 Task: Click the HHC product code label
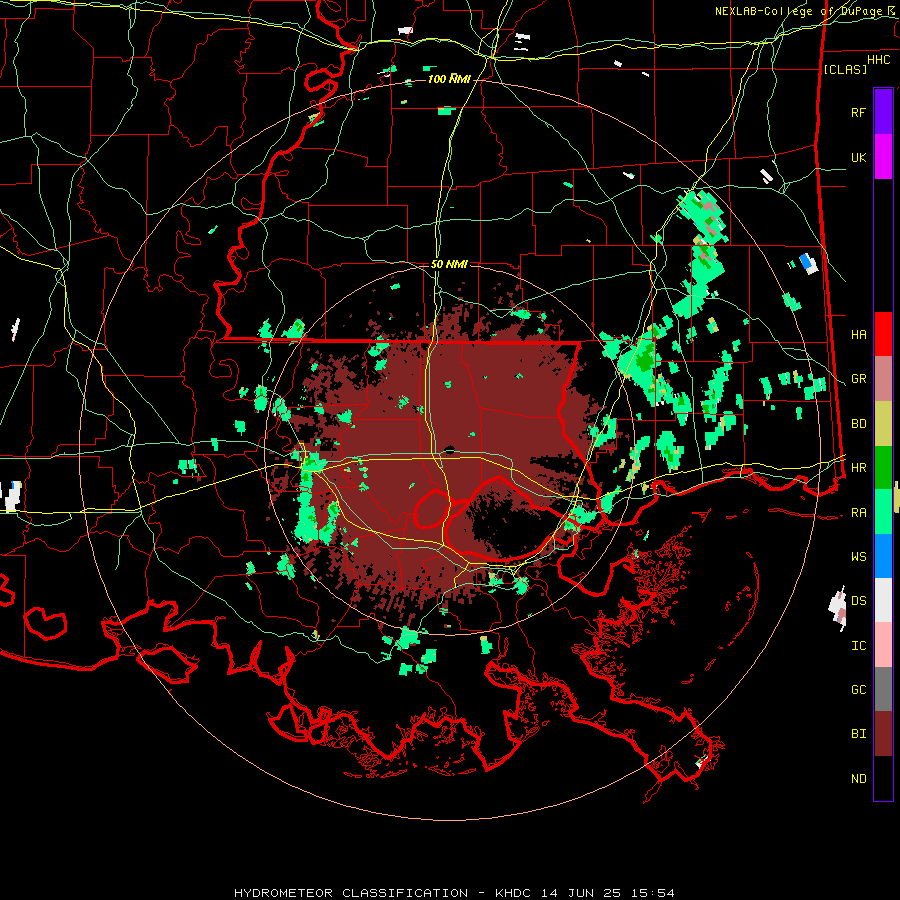tap(878, 60)
